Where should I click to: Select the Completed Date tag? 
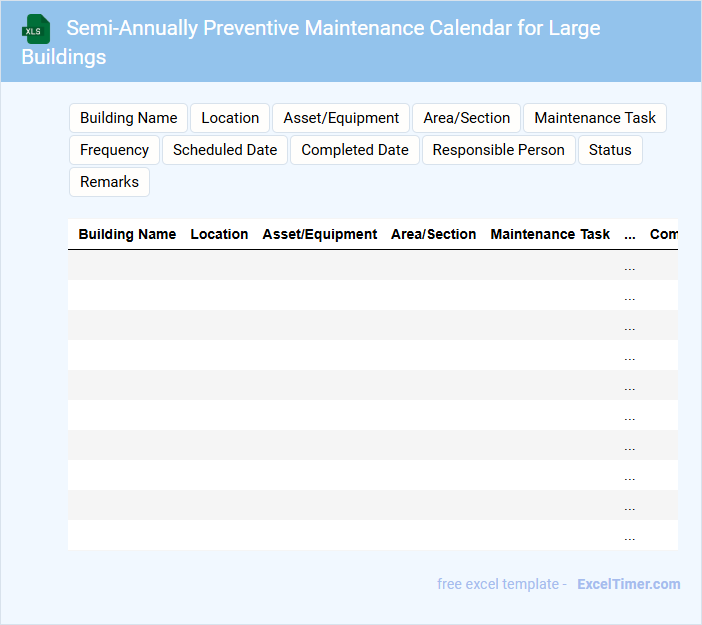coord(355,150)
